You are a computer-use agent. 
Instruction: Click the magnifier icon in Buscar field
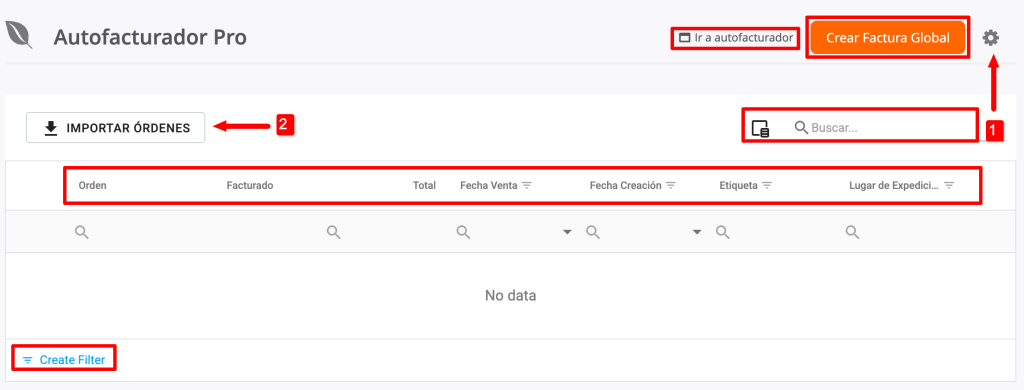click(x=801, y=128)
